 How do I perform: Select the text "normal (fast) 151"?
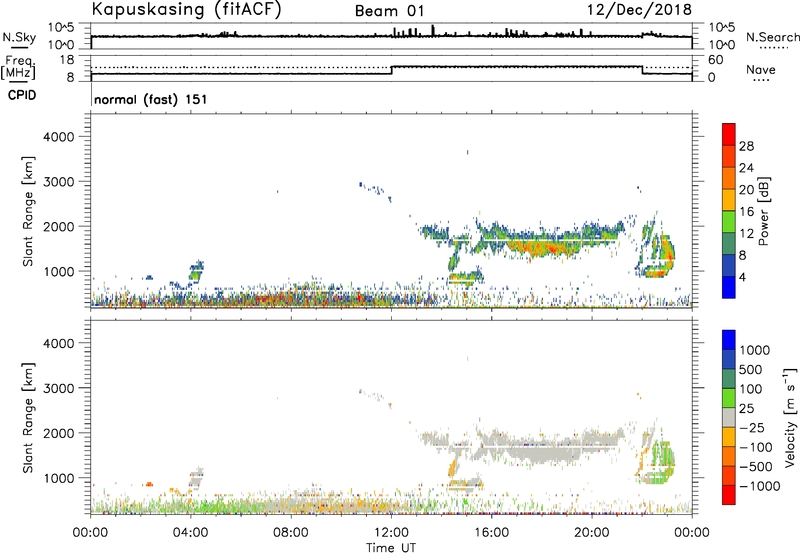point(151,99)
